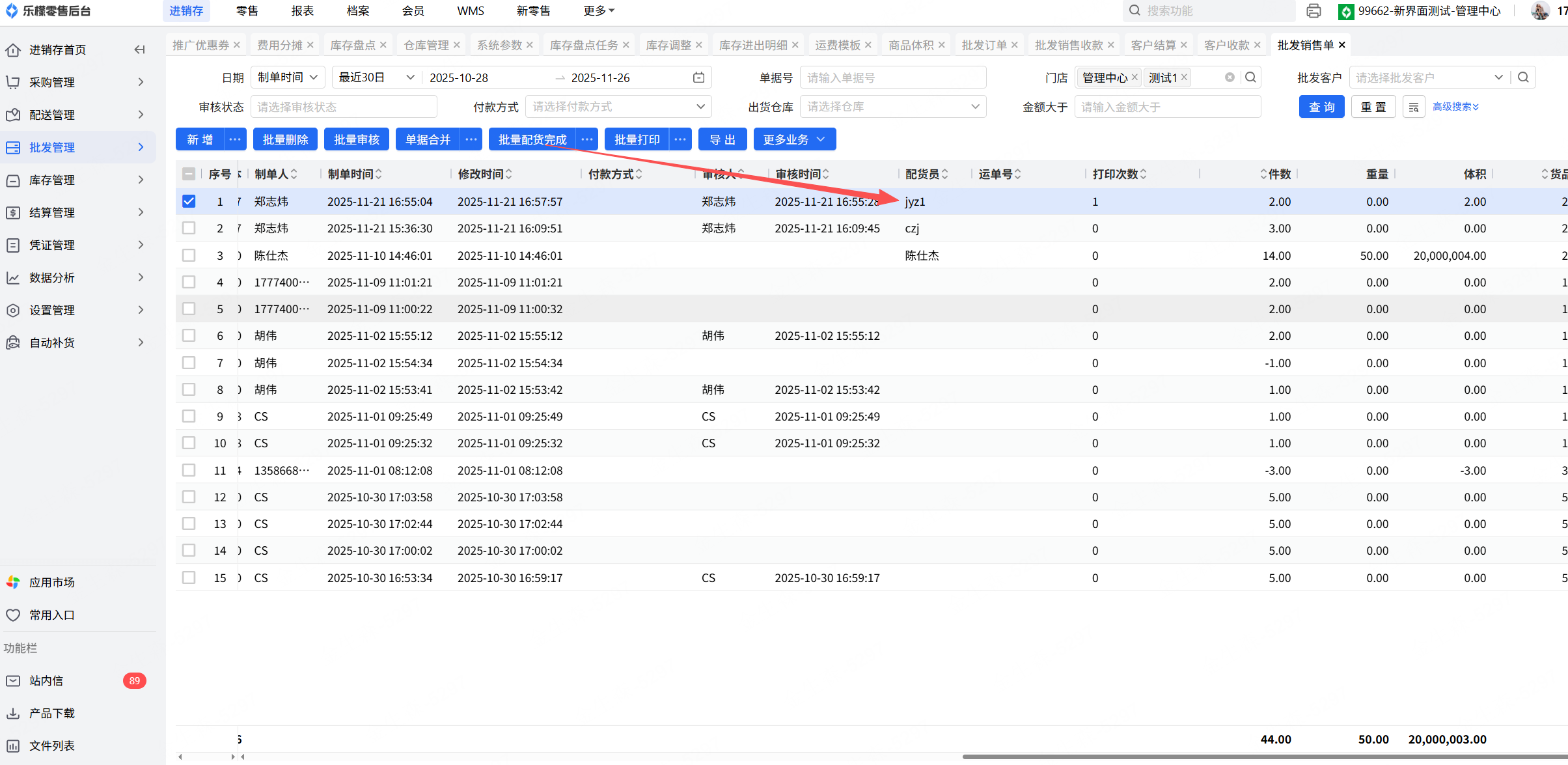Click the printer icon in top bar
Screen dimensions: 1568x765
tap(1314, 11)
